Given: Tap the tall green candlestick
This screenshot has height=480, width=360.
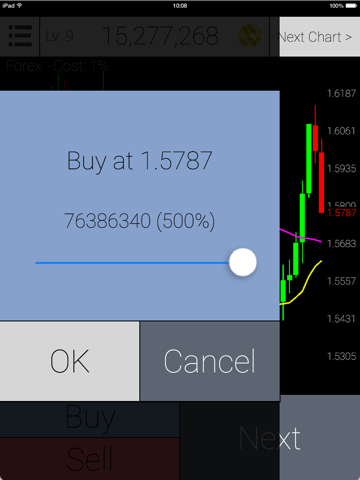Looking at the screenshot, I should point(309,159).
